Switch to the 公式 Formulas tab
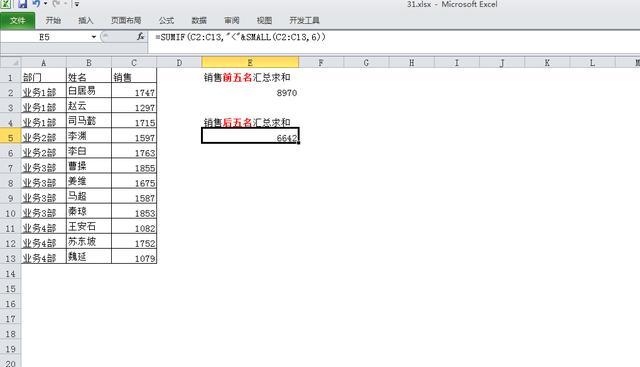640x367 pixels. 167,20
